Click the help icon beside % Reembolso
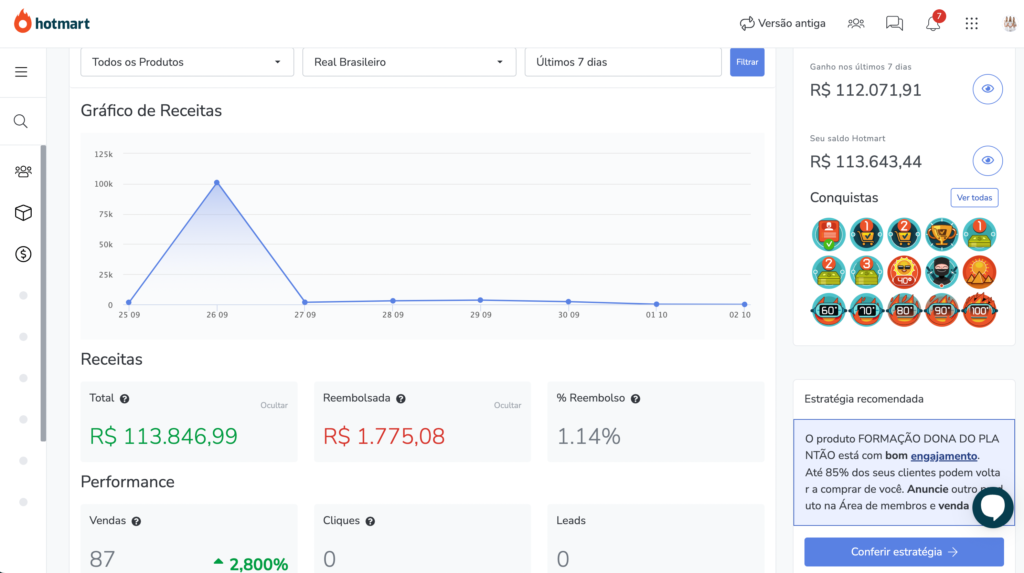1024x573 pixels. coord(635,399)
